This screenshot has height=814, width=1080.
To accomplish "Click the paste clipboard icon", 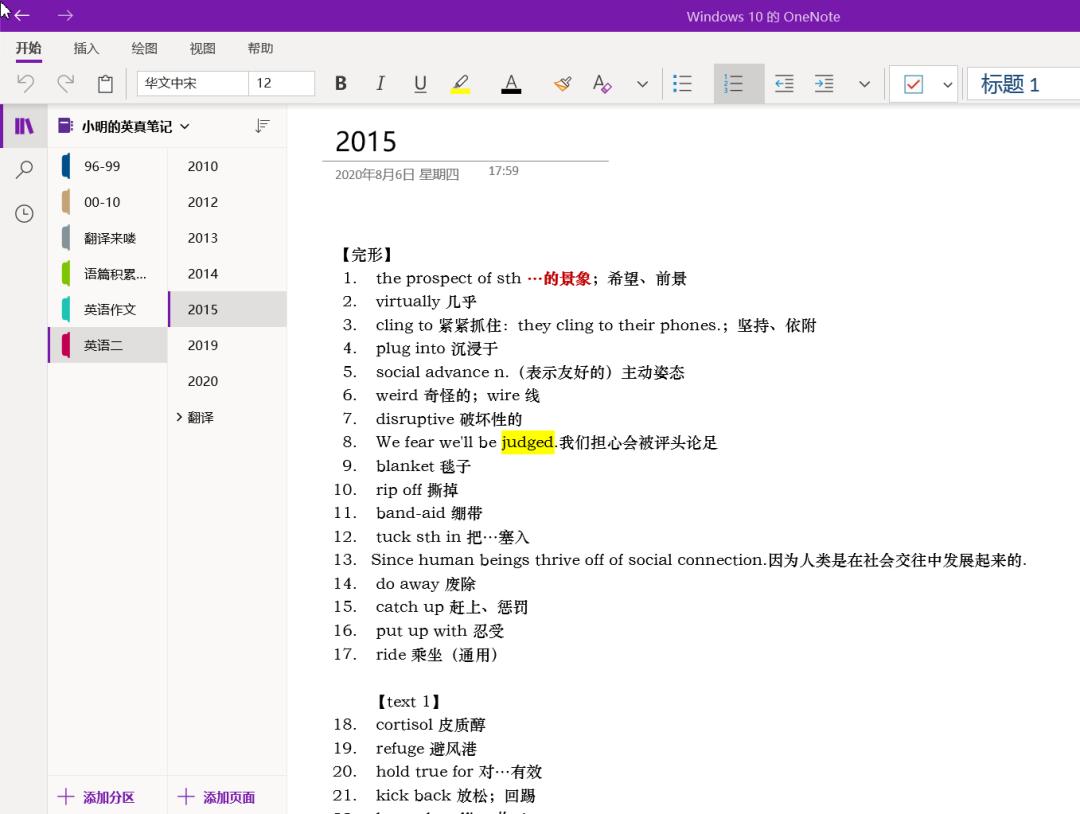I will [105, 83].
